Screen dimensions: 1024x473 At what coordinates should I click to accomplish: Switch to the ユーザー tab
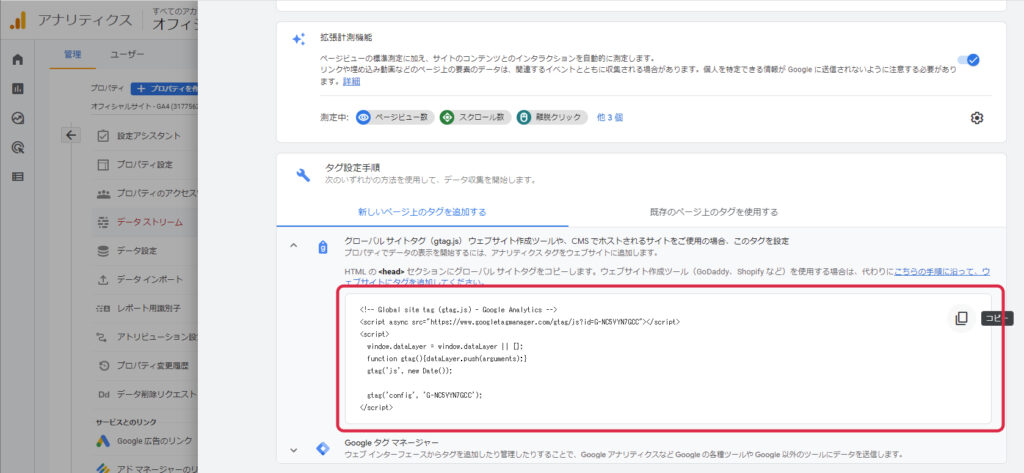pyautogui.click(x=127, y=55)
